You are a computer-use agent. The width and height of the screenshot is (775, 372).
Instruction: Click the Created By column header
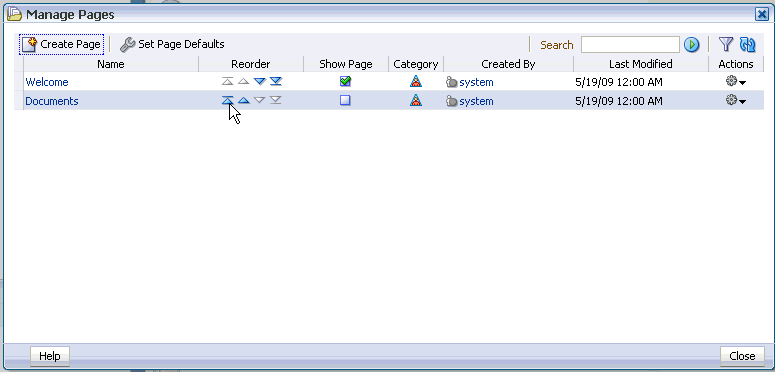tap(508, 64)
